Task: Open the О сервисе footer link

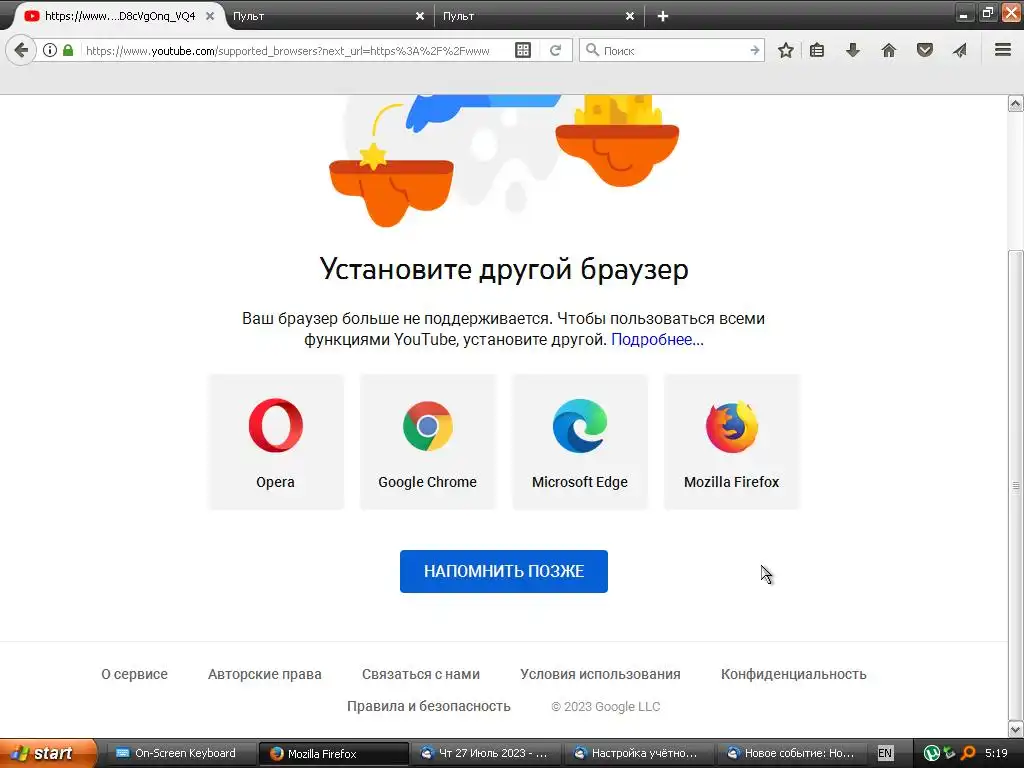Action: point(135,674)
